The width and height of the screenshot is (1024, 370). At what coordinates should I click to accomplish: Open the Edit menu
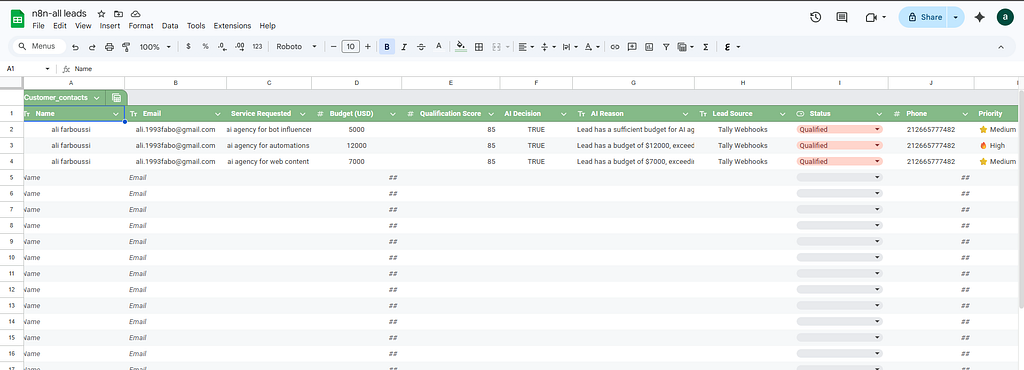pyautogui.click(x=60, y=26)
